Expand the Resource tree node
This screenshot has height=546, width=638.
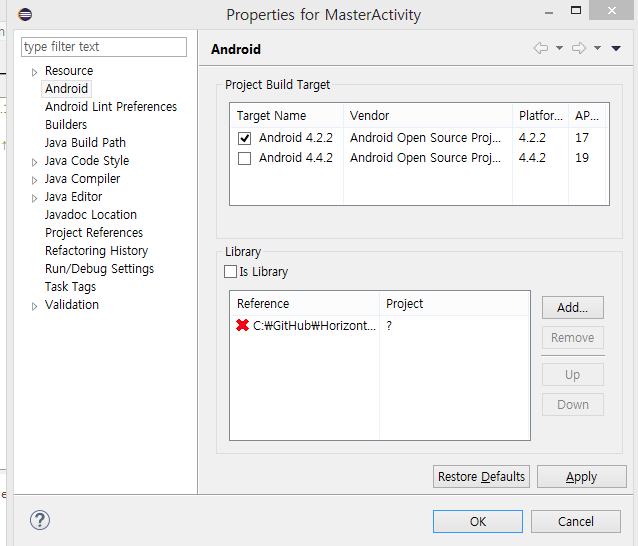pyautogui.click(x=34, y=72)
